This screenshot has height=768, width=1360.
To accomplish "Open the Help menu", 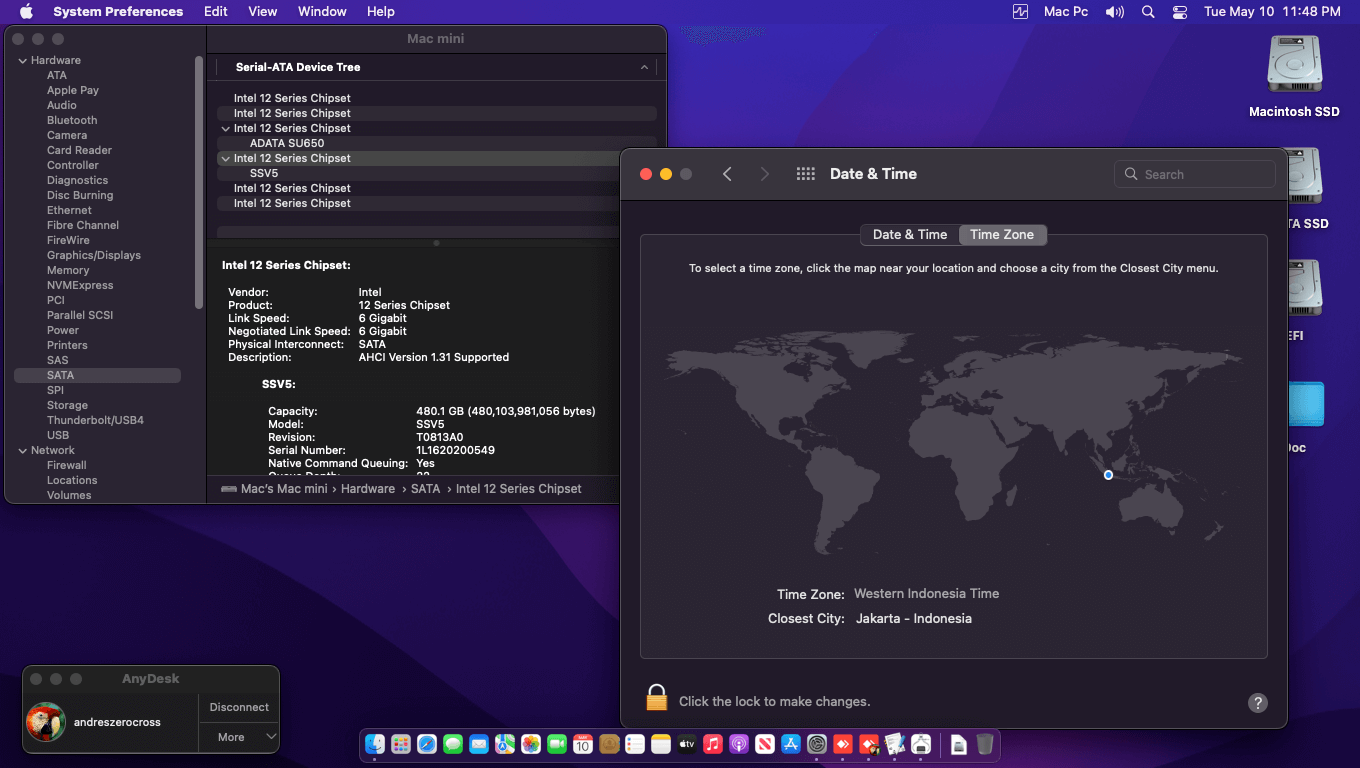I will pos(381,12).
